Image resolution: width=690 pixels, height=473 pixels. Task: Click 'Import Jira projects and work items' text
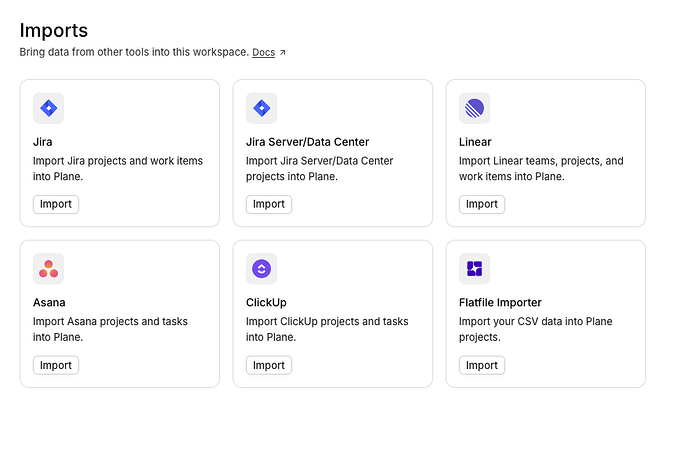tap(118, 169)
